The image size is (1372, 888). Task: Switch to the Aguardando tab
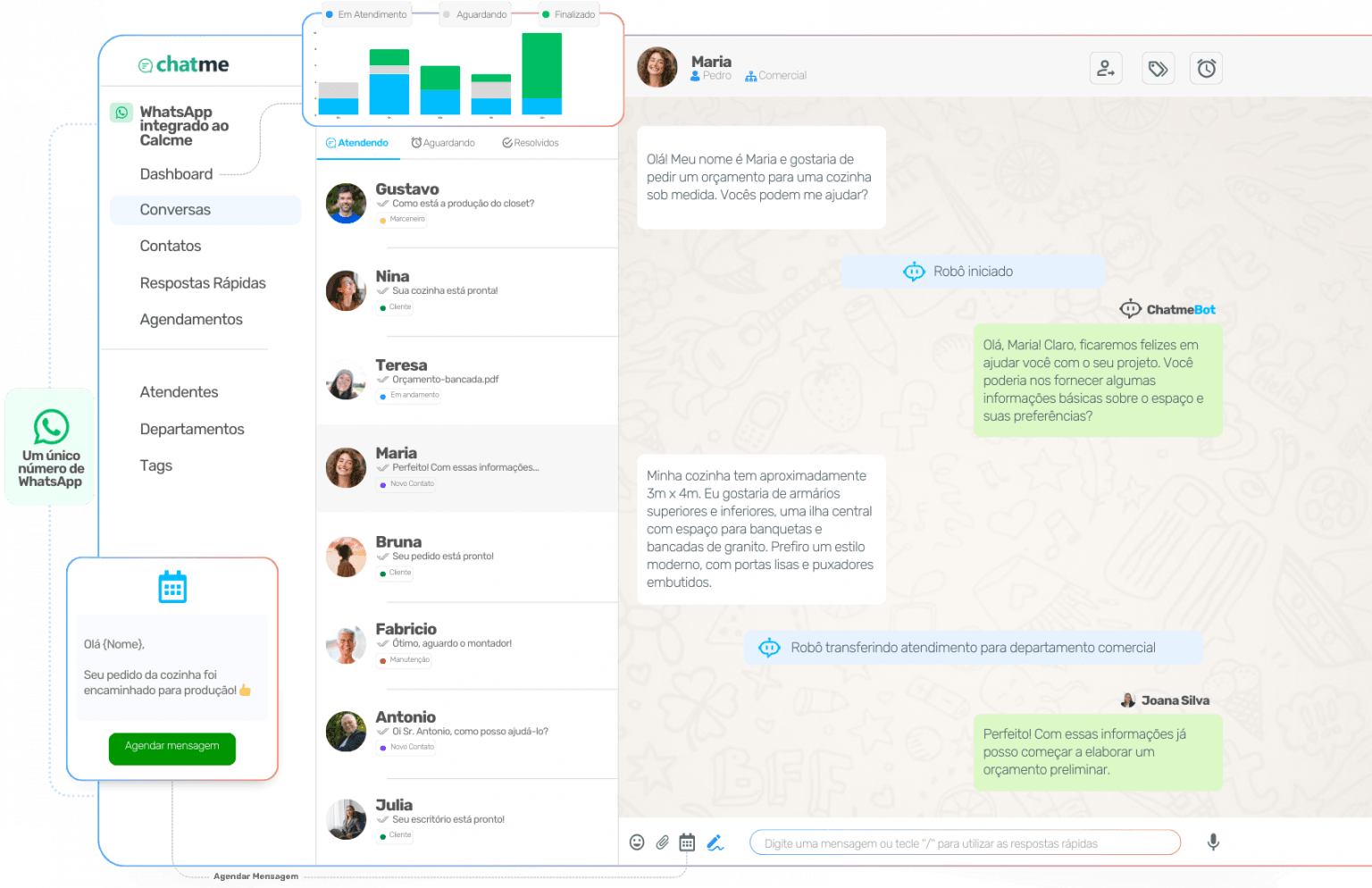443,143
